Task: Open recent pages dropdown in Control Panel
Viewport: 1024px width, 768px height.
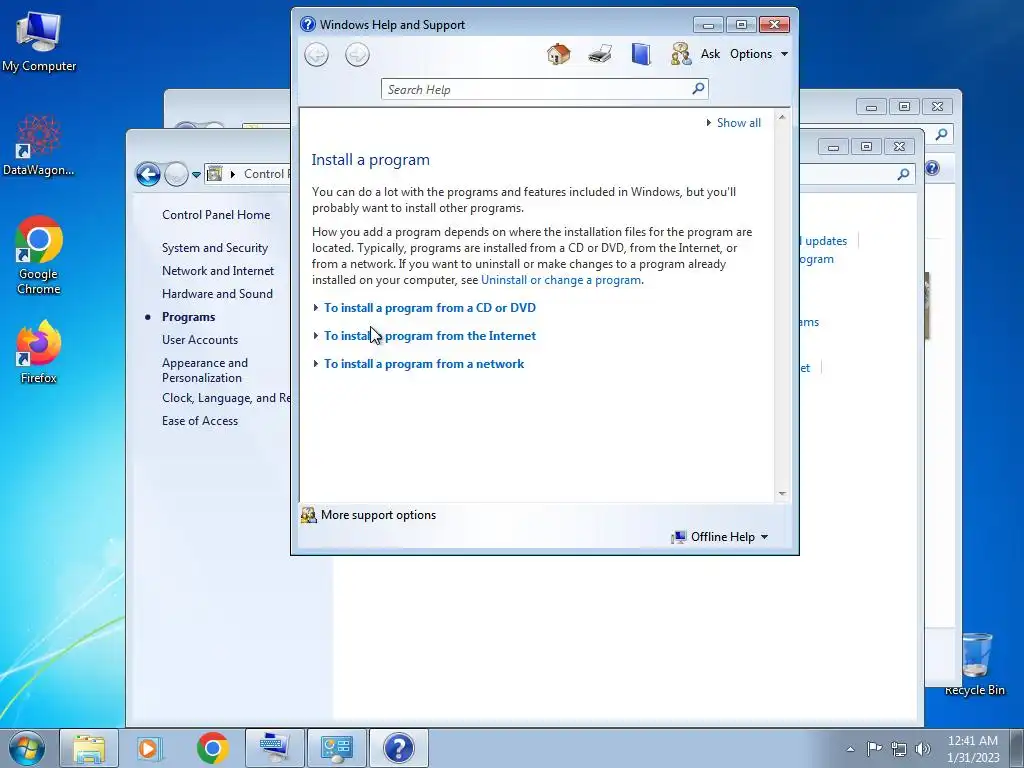Action: [196, 174]
